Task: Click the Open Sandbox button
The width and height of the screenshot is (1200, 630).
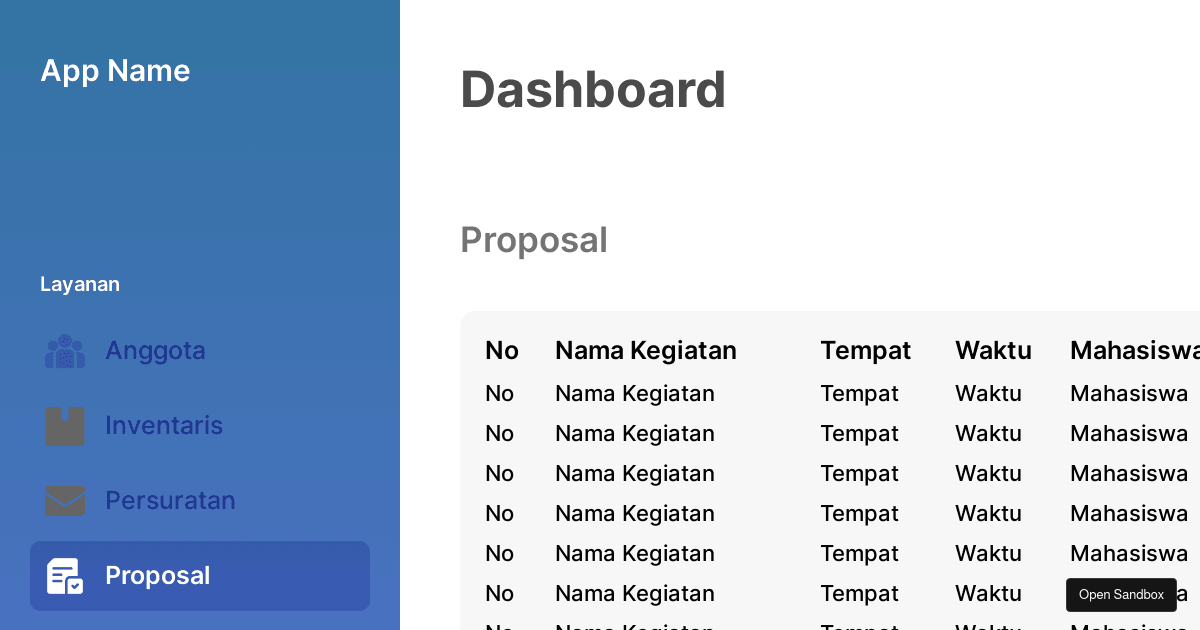Action: 1121,594
